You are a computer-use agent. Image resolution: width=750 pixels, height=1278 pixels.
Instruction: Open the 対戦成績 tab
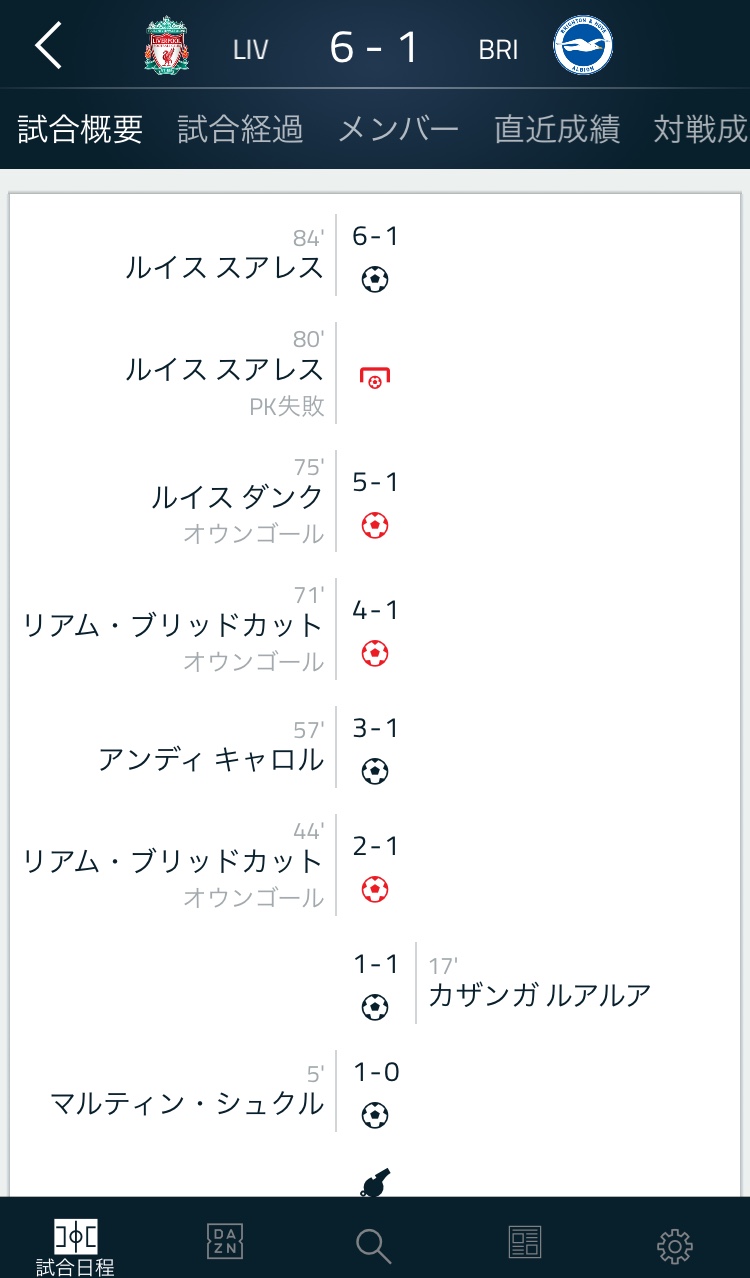click(x=700, y=129)
